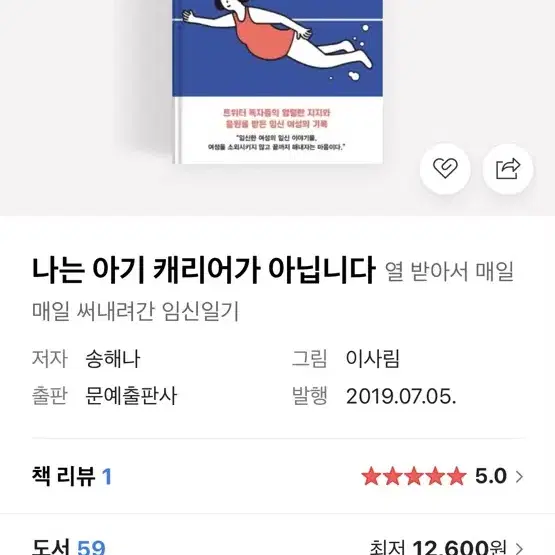
Task: Tap the 책 리뷰 section heading
Action: click(x=63, y=476)
